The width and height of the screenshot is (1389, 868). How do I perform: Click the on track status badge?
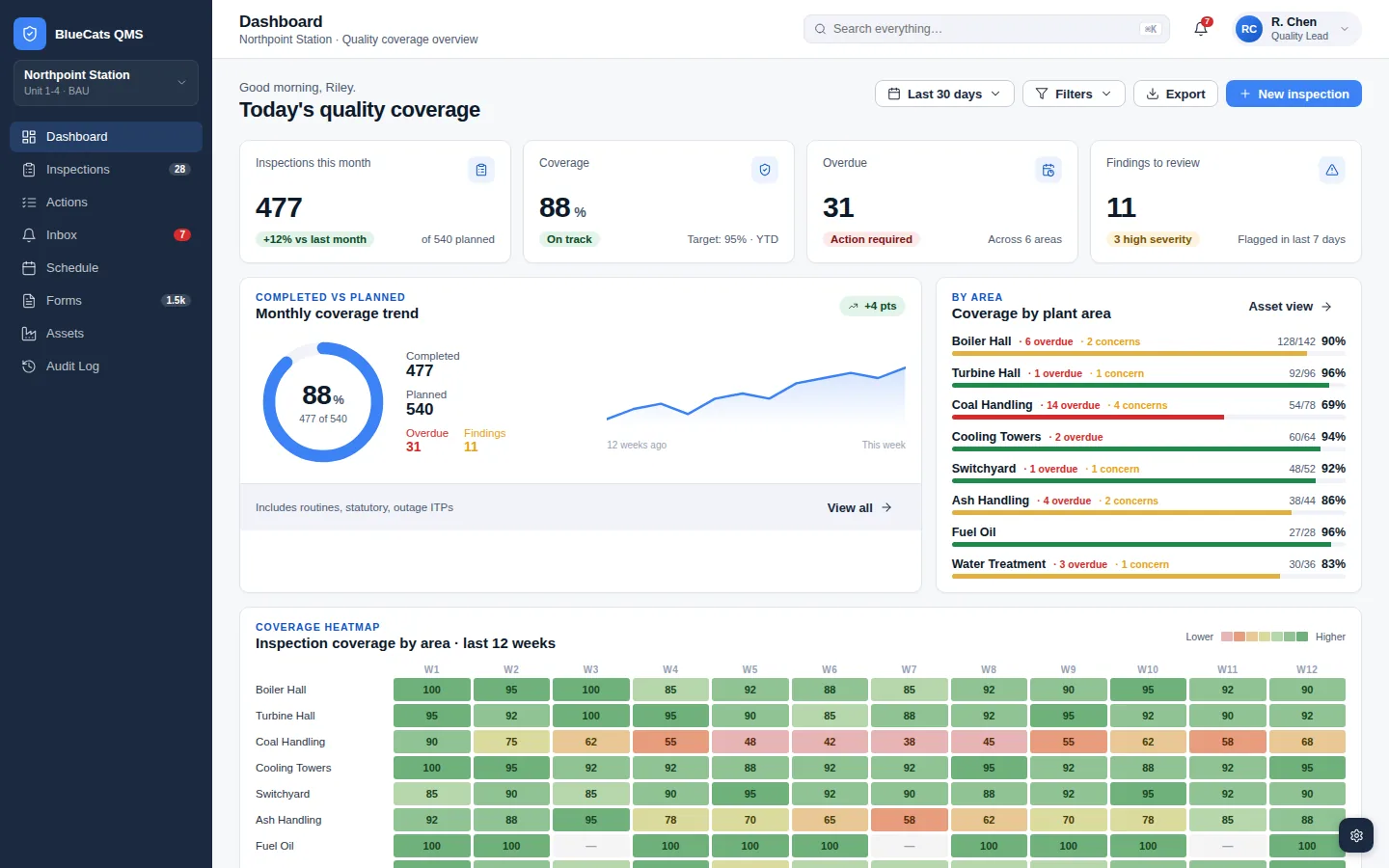tap(569, 239)
